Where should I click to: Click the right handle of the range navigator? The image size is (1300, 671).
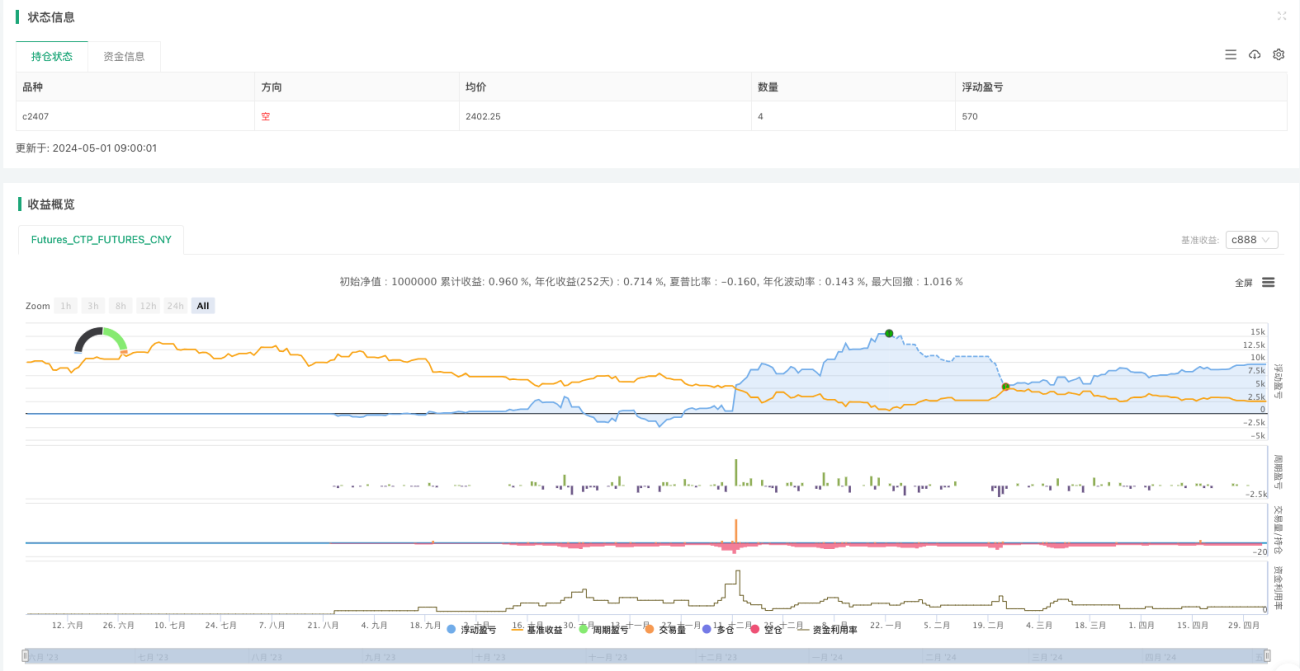[1266, 657]
